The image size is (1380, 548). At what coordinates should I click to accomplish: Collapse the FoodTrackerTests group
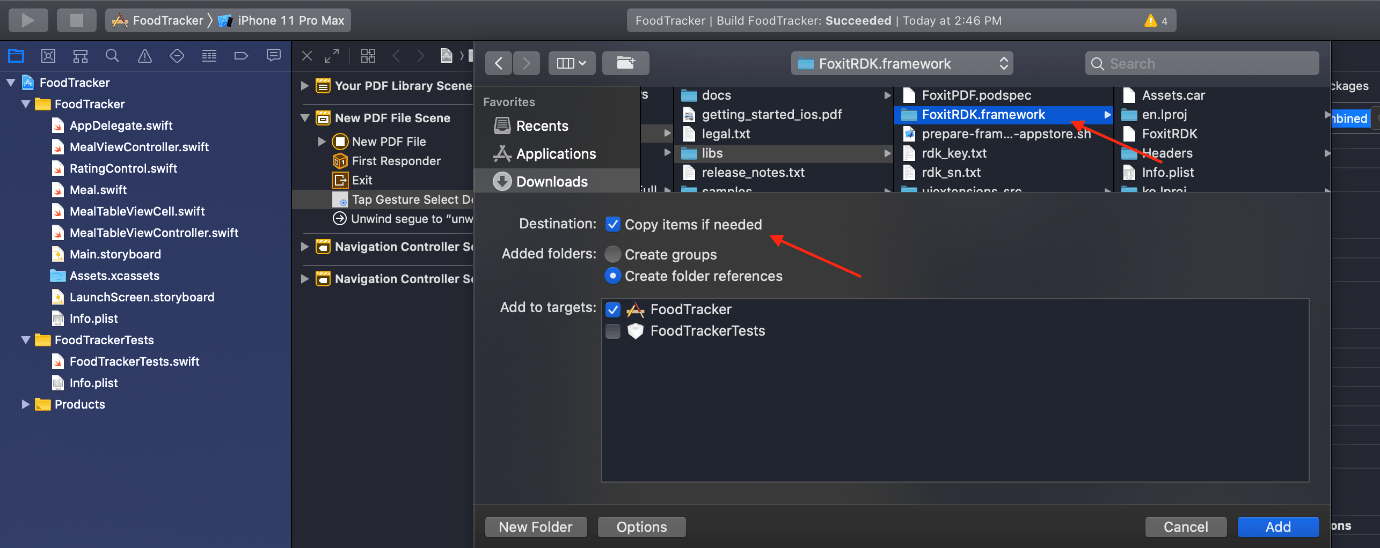(x=26, y=340)
